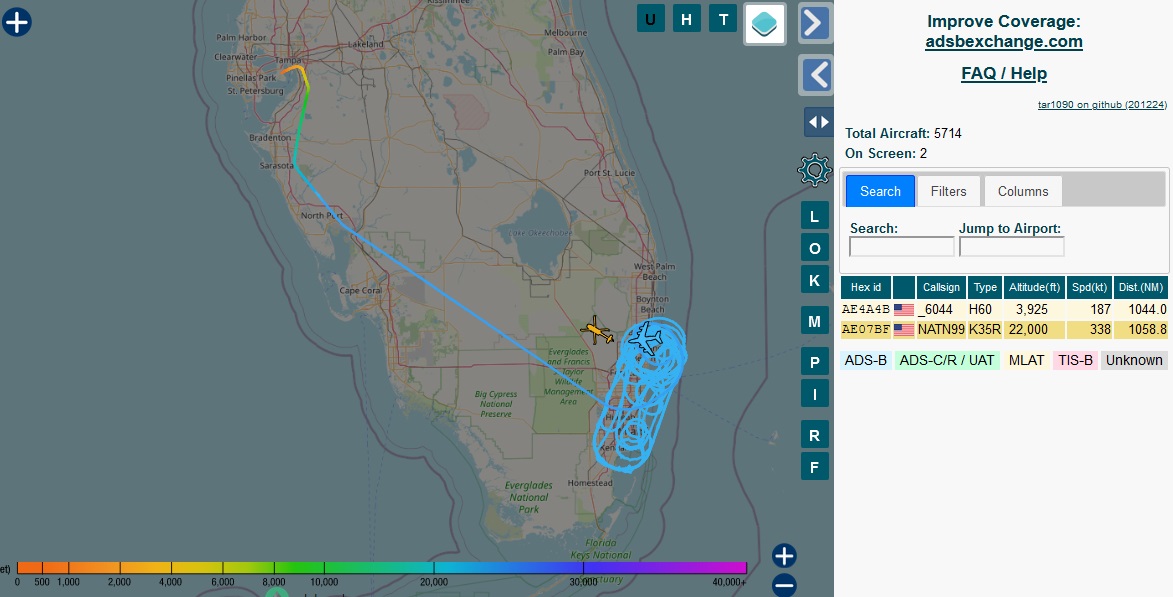Open the adsbexchange.com link
1173x597 pixels.
point(1003,41)
